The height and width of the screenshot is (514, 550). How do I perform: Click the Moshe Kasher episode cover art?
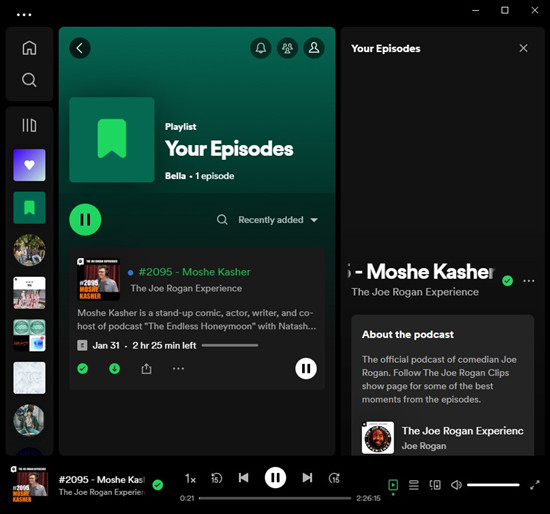(x=99, y=279)
